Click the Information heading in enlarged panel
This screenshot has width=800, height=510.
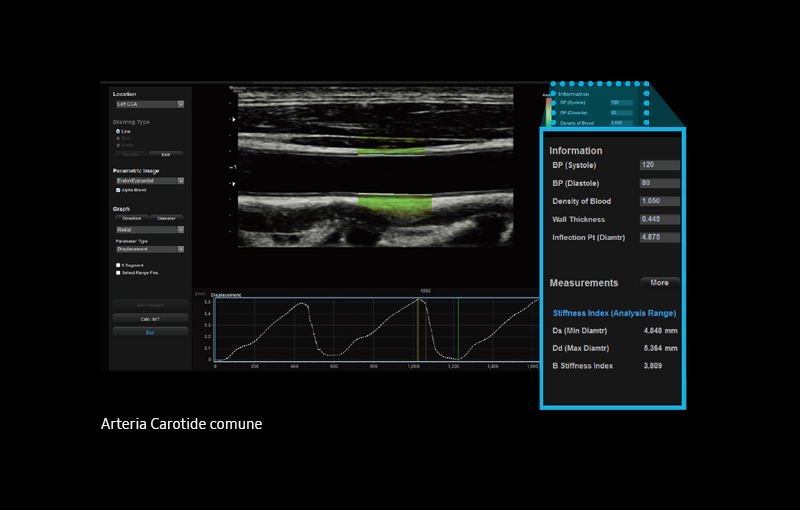click(576, 151)
